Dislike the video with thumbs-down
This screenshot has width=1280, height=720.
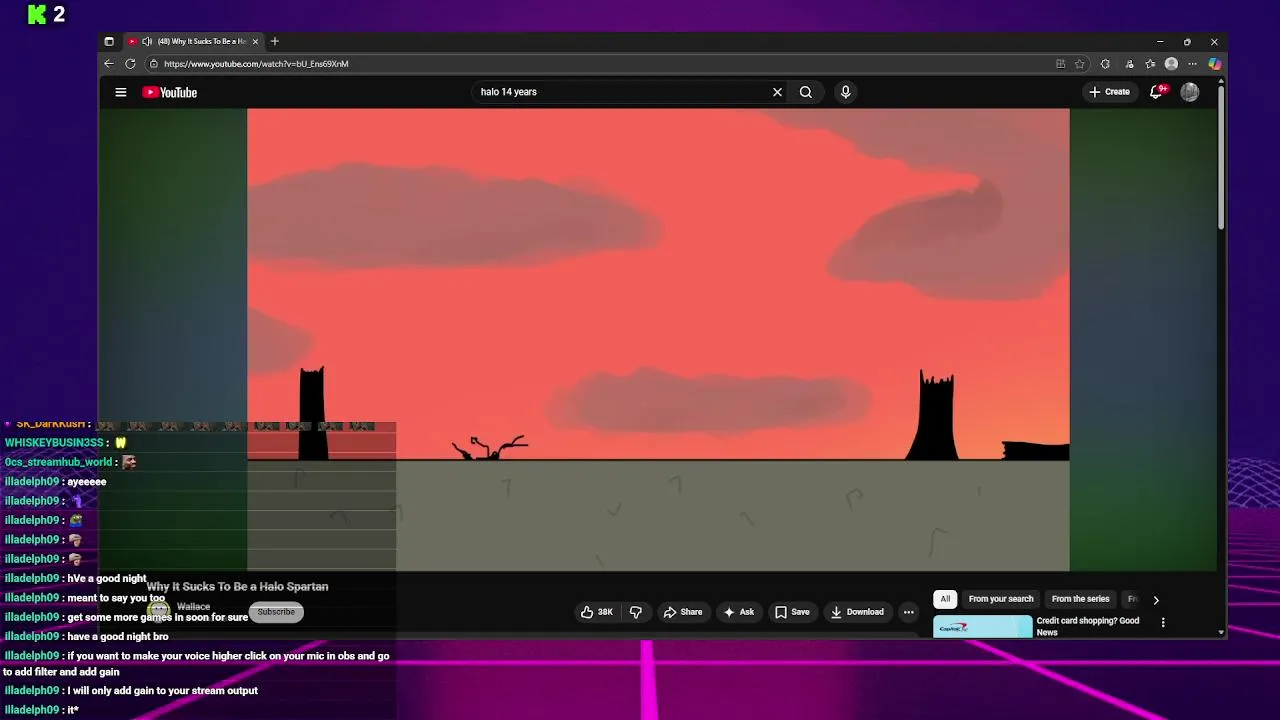coord(635,612)
